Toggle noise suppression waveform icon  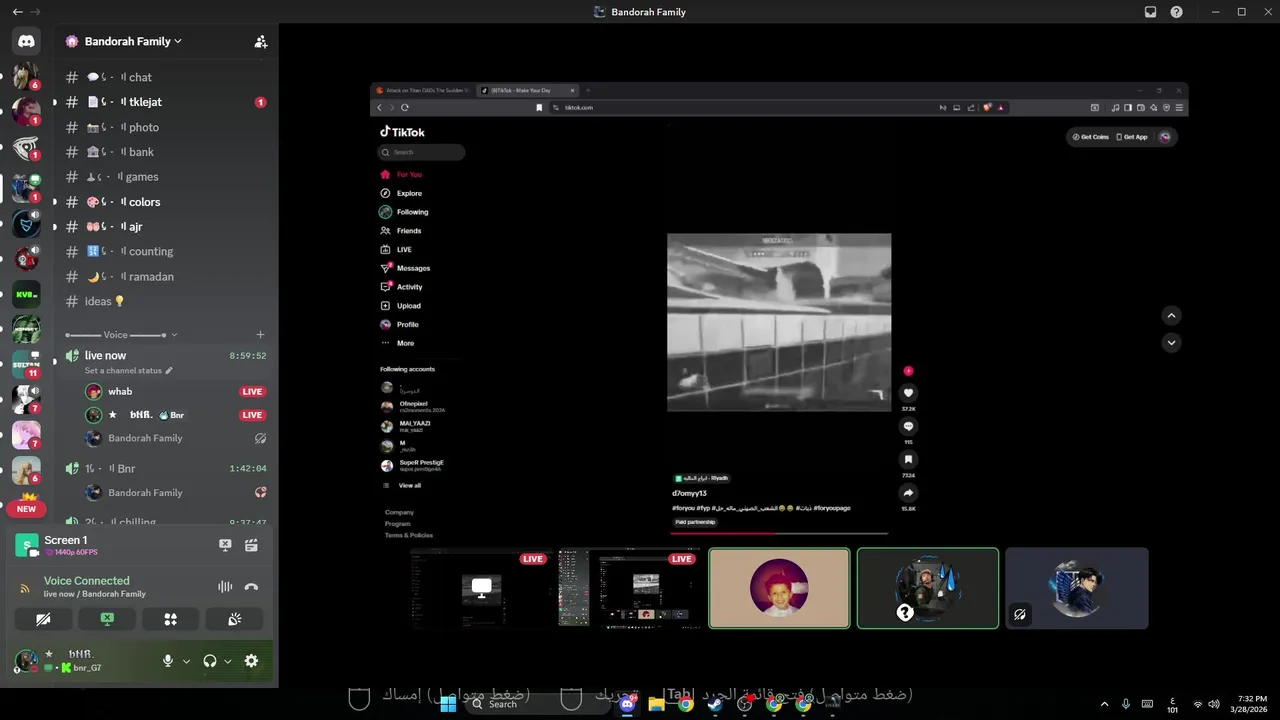click(225, 587)
